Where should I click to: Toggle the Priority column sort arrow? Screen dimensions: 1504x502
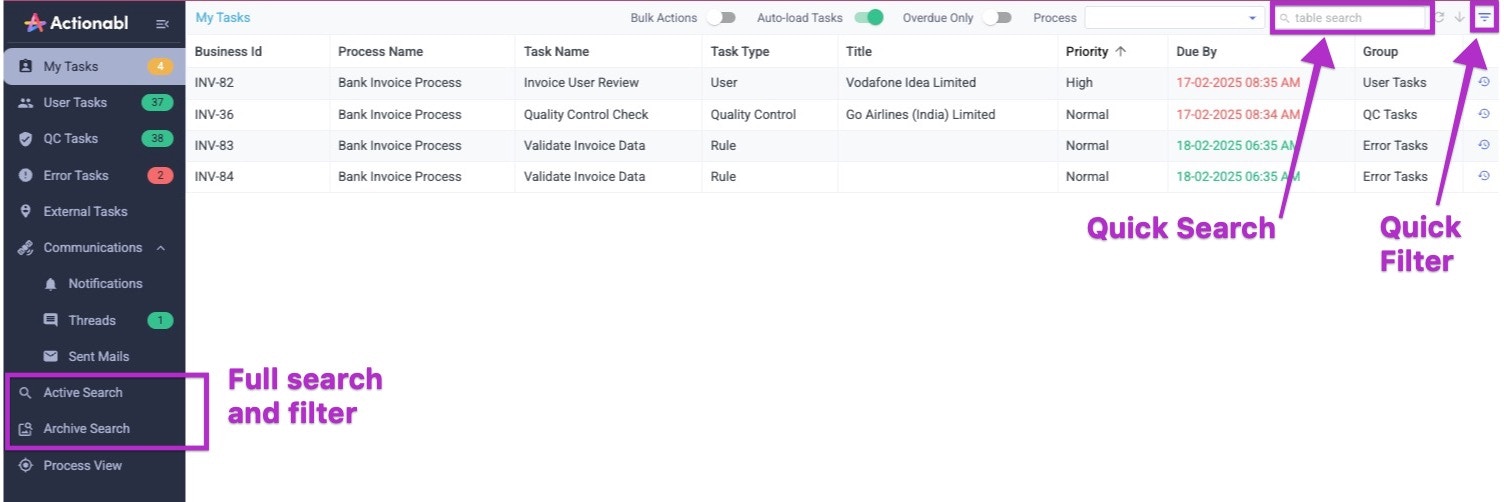point(1120,51)
